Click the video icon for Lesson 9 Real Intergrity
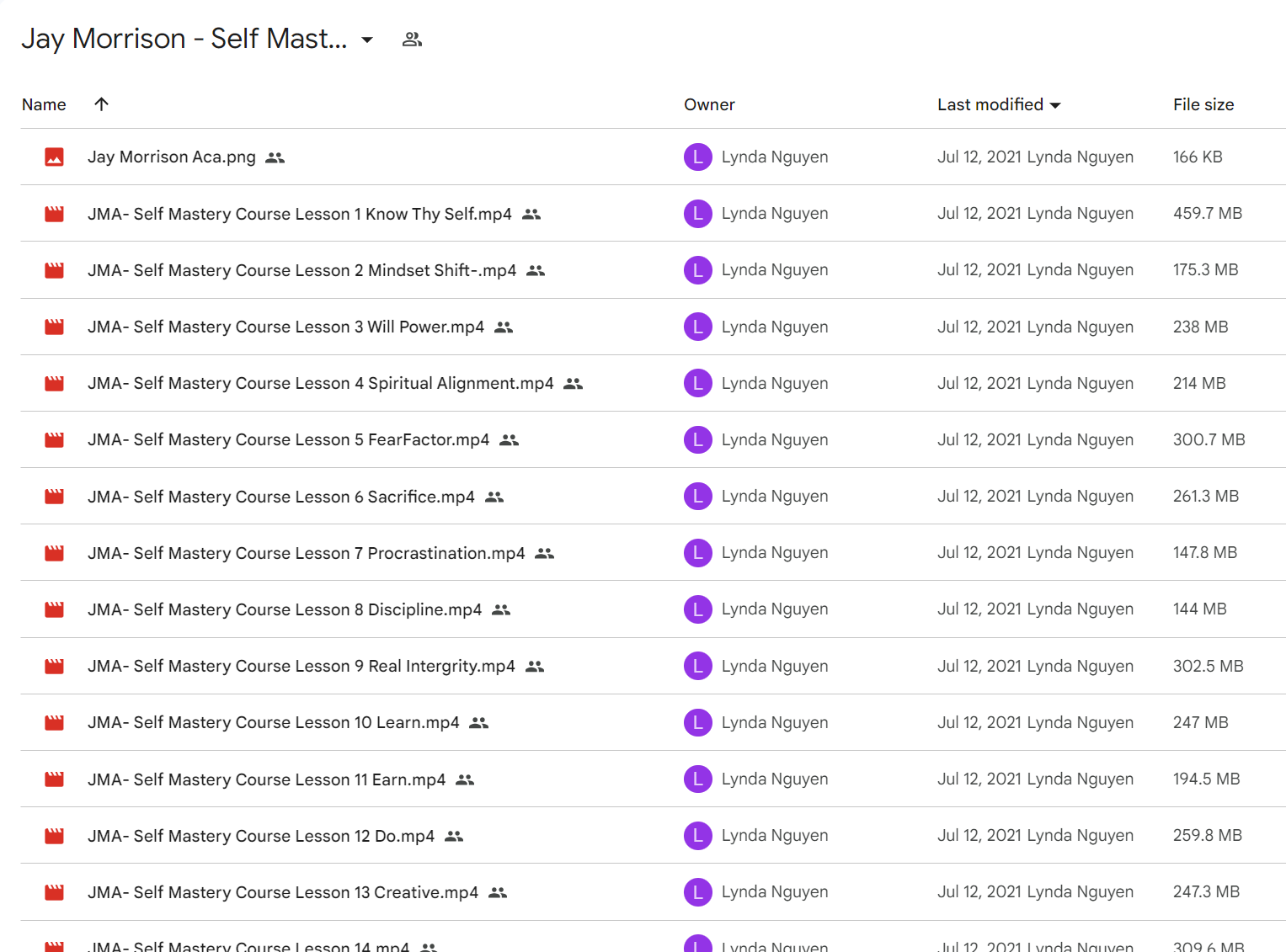This screenshot has width=1286, height=952. coord(55,666)
